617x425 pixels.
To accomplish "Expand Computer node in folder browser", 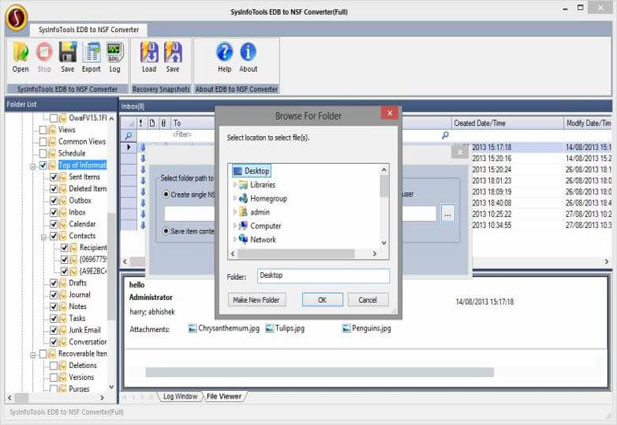I will coord(235,226).
